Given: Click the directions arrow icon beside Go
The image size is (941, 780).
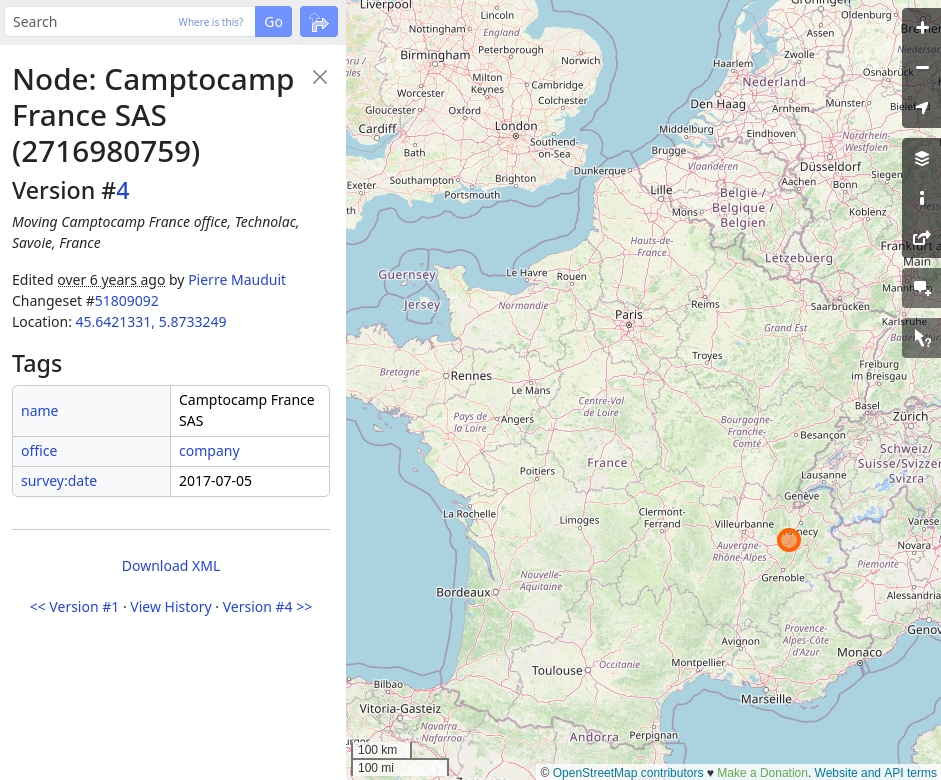Looking at the screenshot, I should [x=319, y=22].
